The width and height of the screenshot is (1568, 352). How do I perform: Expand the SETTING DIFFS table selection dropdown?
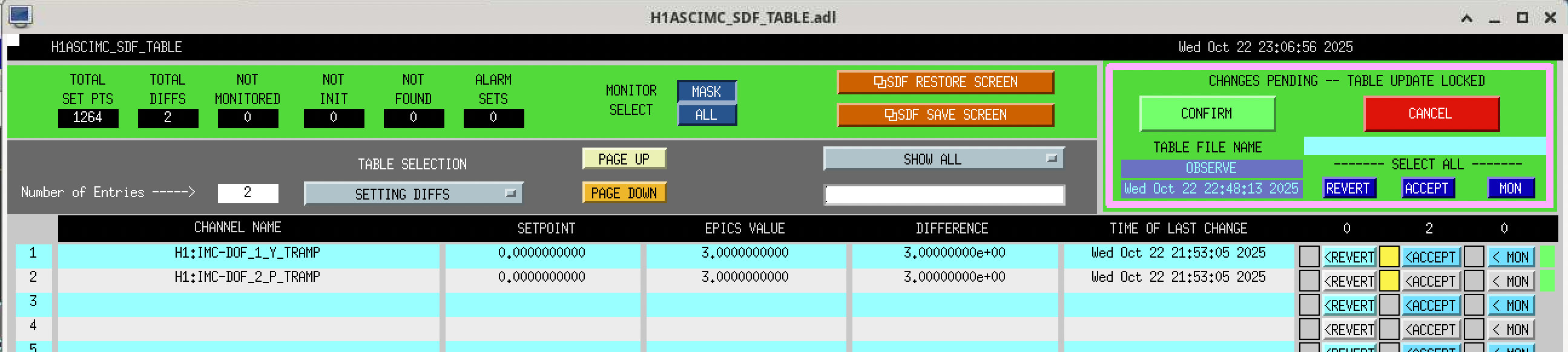pos(413,194)
